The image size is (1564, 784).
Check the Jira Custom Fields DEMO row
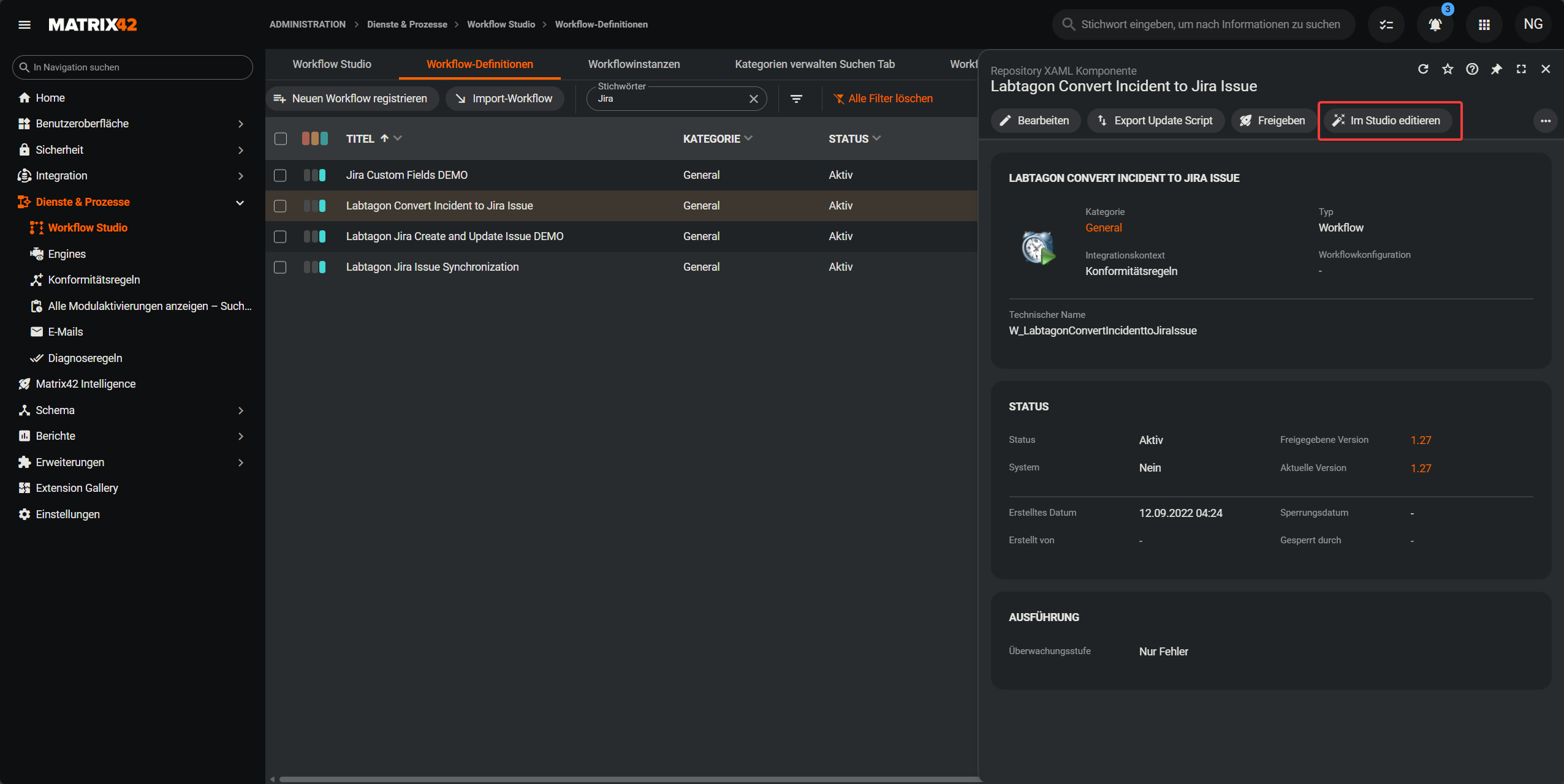click(x=280, y=175)
